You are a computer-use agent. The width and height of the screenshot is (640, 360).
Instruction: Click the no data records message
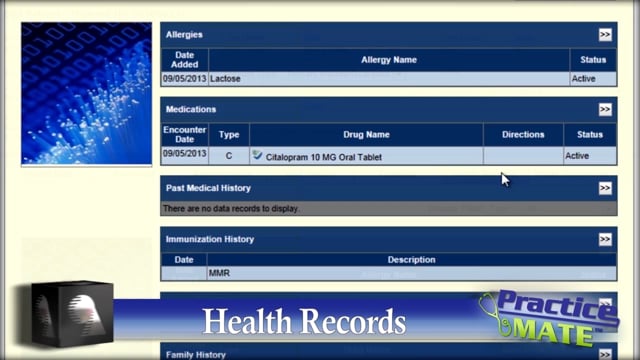click(x=231, y=209)
